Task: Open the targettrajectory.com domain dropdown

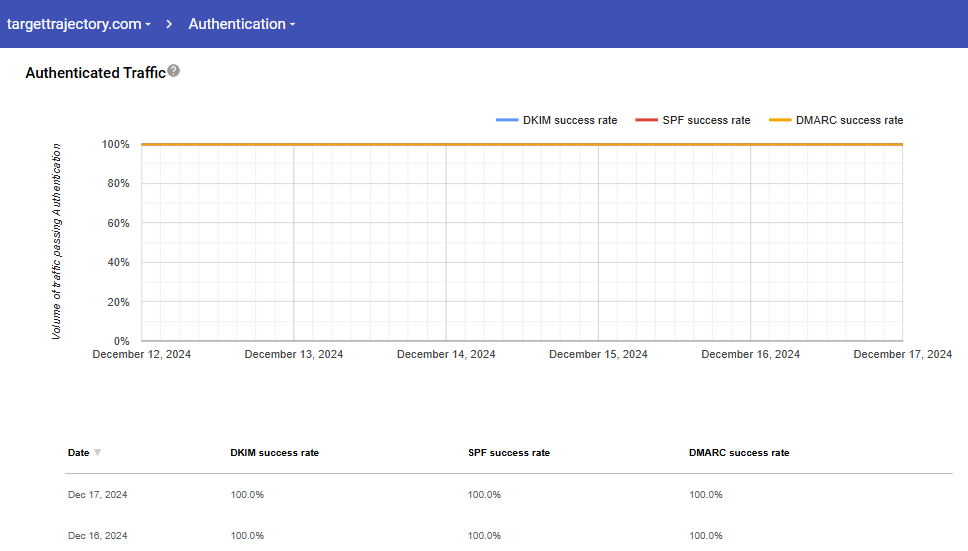Action: [x=79, y=24]
